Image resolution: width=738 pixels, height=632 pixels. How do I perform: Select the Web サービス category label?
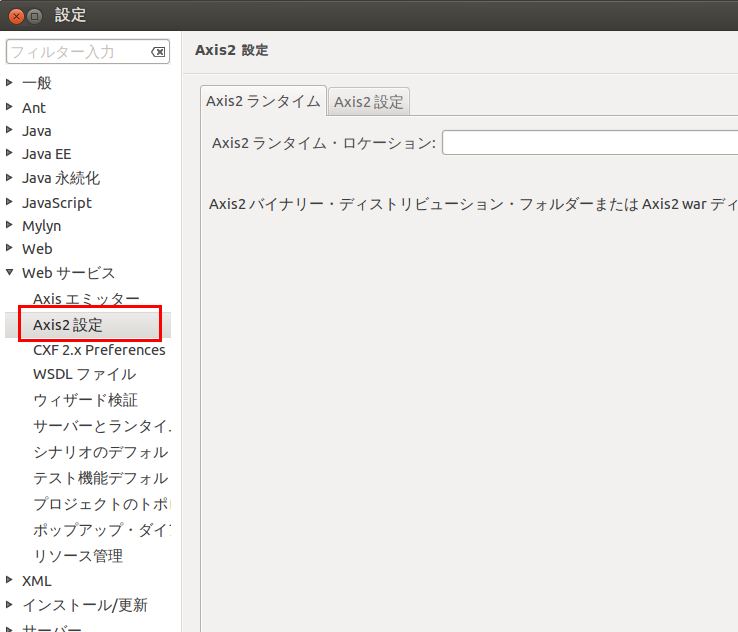[x=68, y=273]
